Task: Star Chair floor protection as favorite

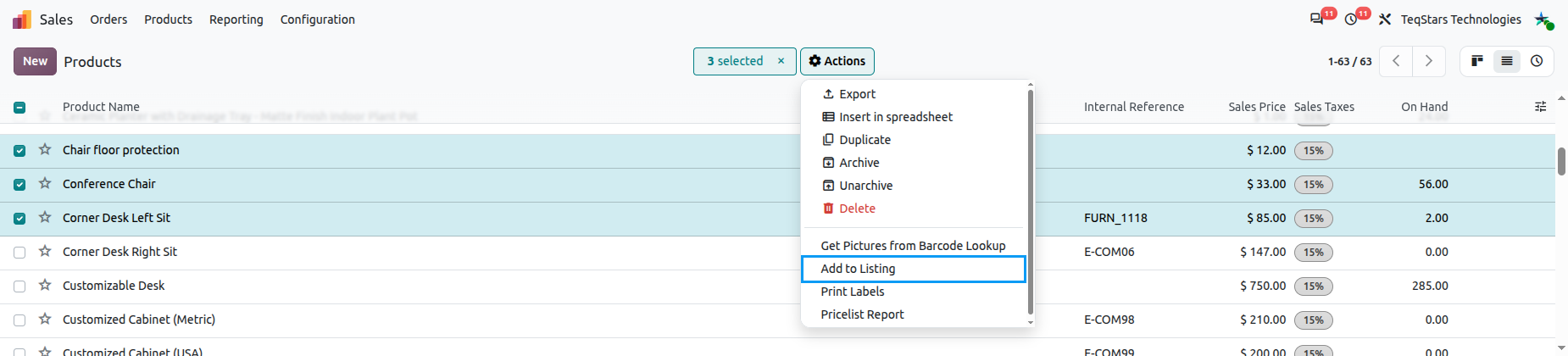Action: (45, 150)
